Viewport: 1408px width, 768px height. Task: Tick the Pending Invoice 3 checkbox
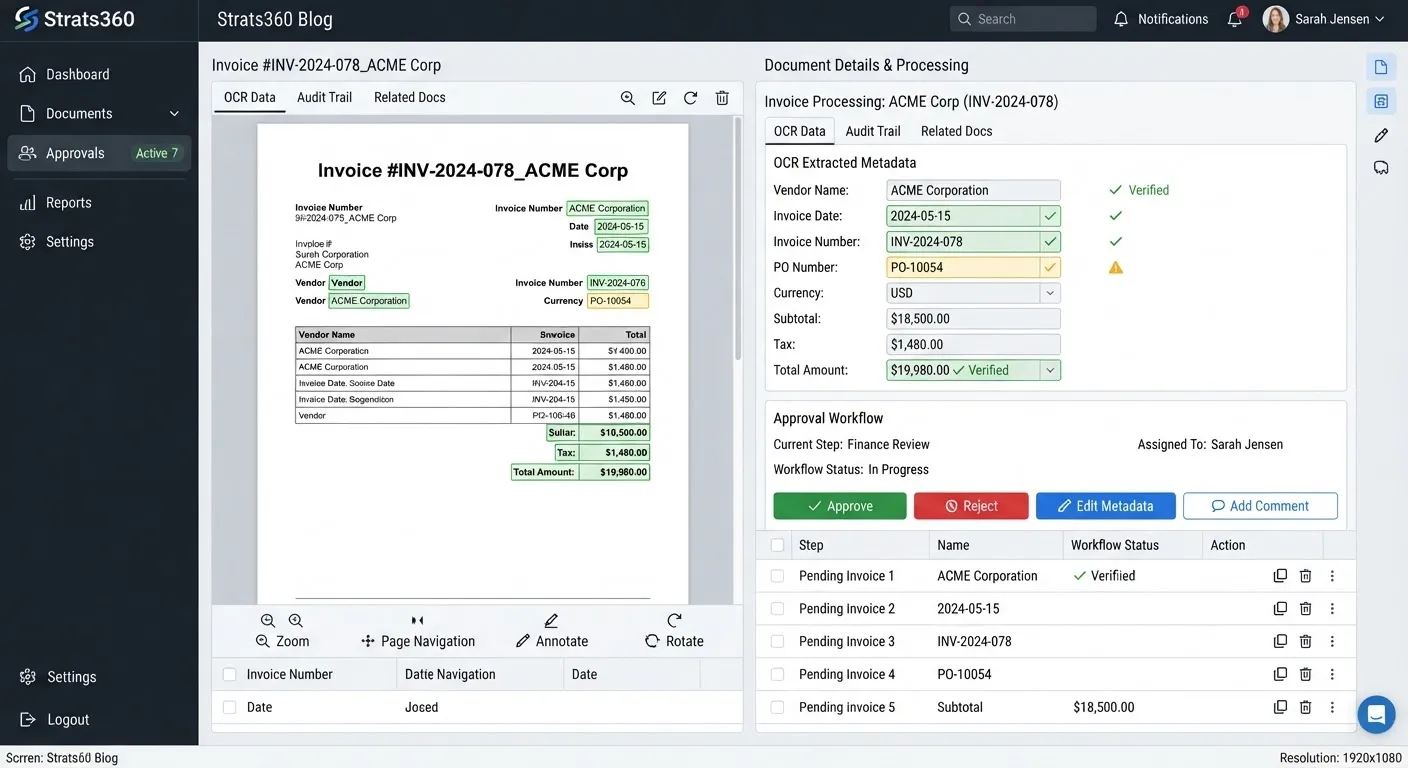[x=777, y=642]
